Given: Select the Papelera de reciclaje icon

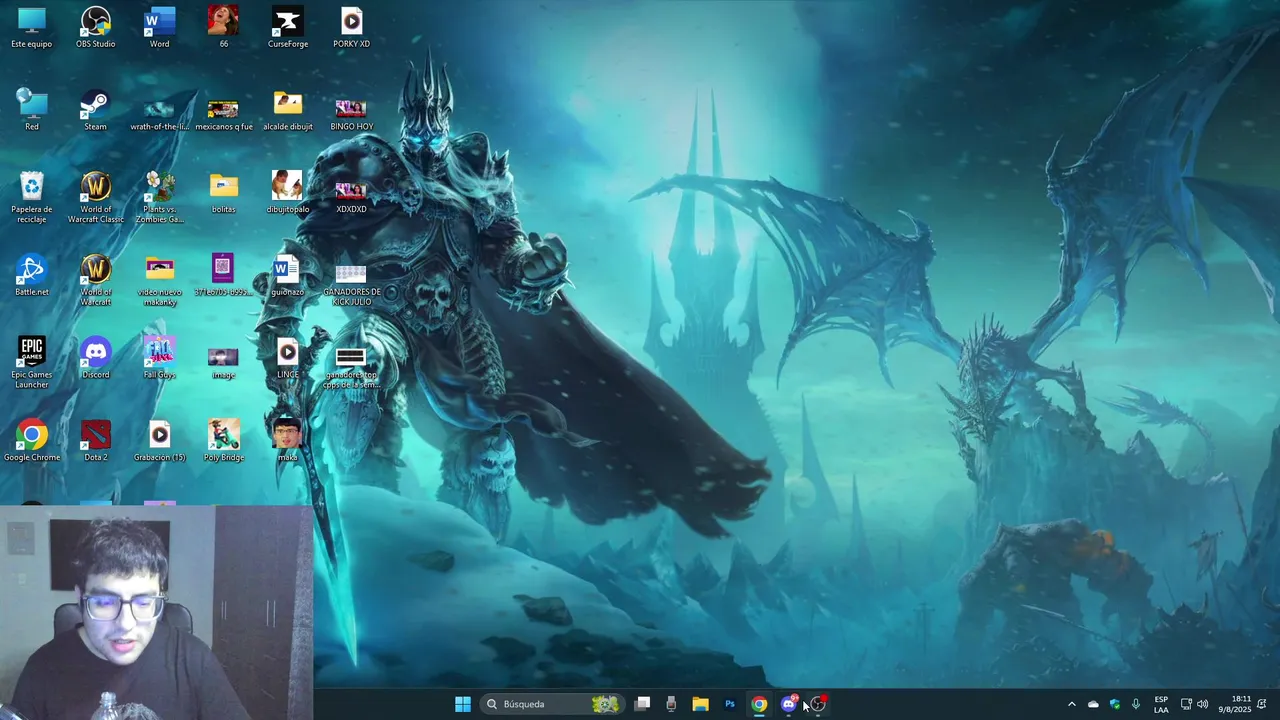Looking at the screenshot, I should coord(32,197).
